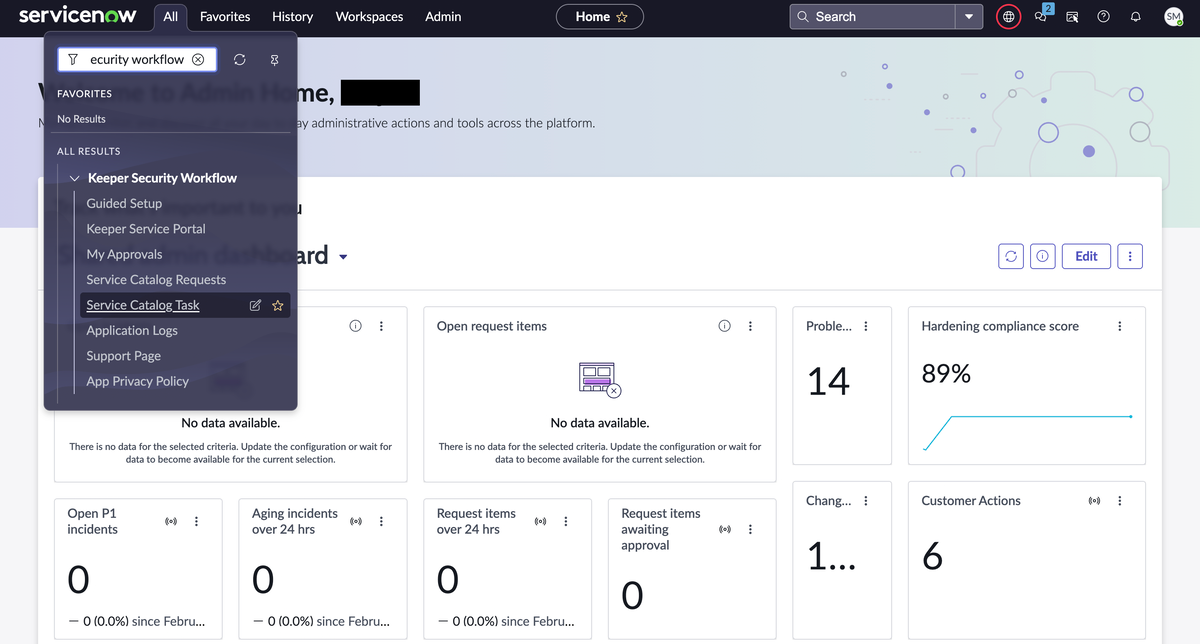1200x644 pixels.
Task: Open the Workspaces menu
Action: coord(369,17)
